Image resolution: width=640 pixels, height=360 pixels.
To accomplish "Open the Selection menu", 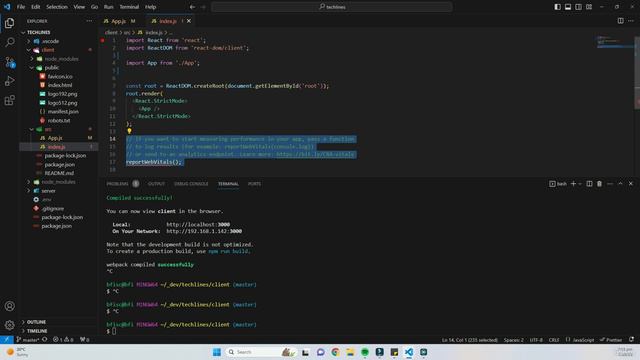I will 57,7.
